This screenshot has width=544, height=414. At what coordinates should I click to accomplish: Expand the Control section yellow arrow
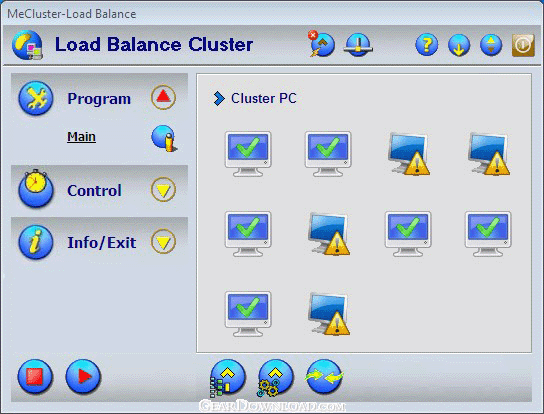[x=163, y=189]
